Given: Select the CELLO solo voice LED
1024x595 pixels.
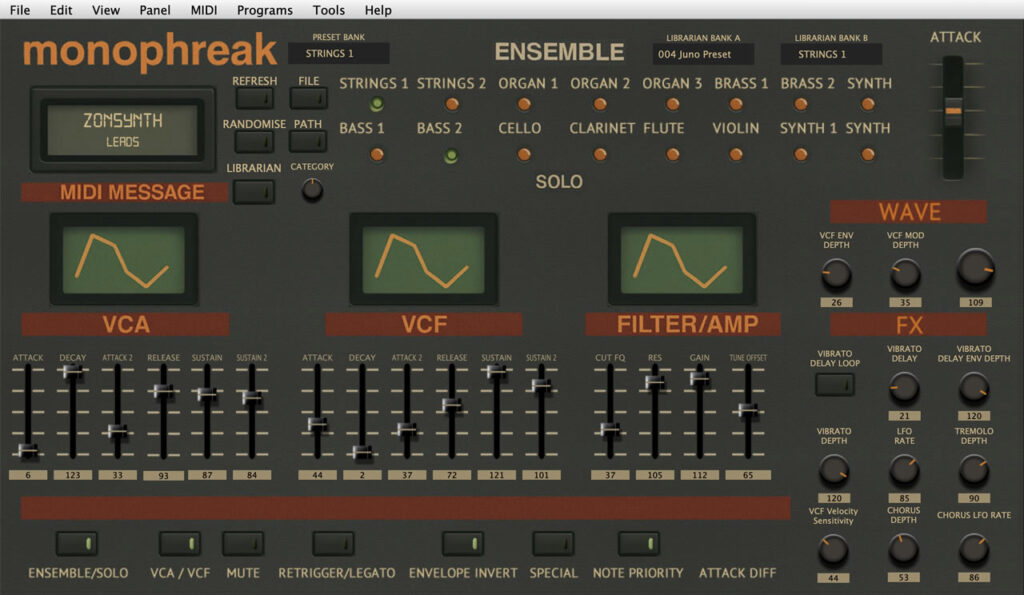Looking at the screenshot, I should point(524,155).
